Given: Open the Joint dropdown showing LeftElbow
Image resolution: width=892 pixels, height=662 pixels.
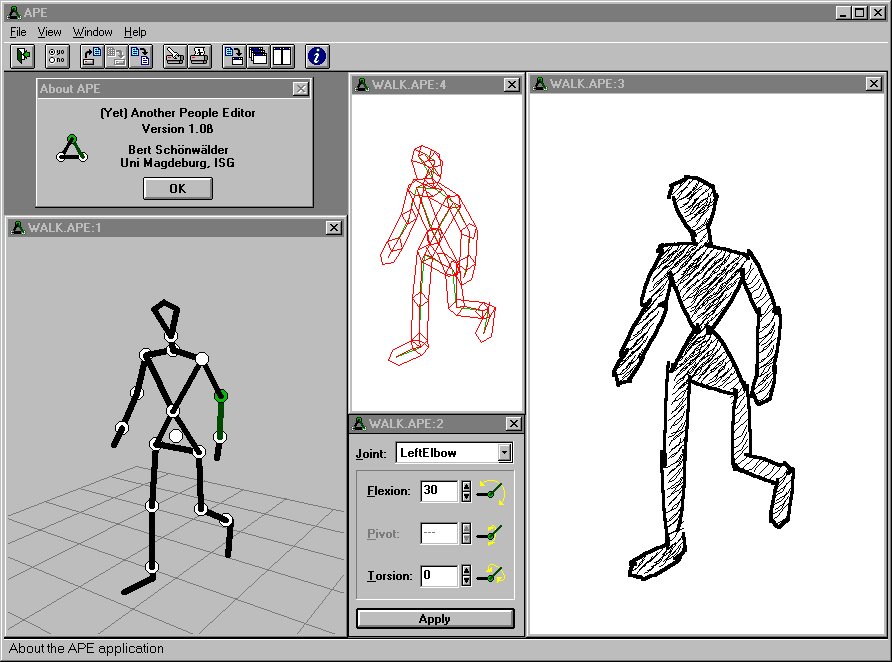Looking at the screenshot, I should coord(505,453).
